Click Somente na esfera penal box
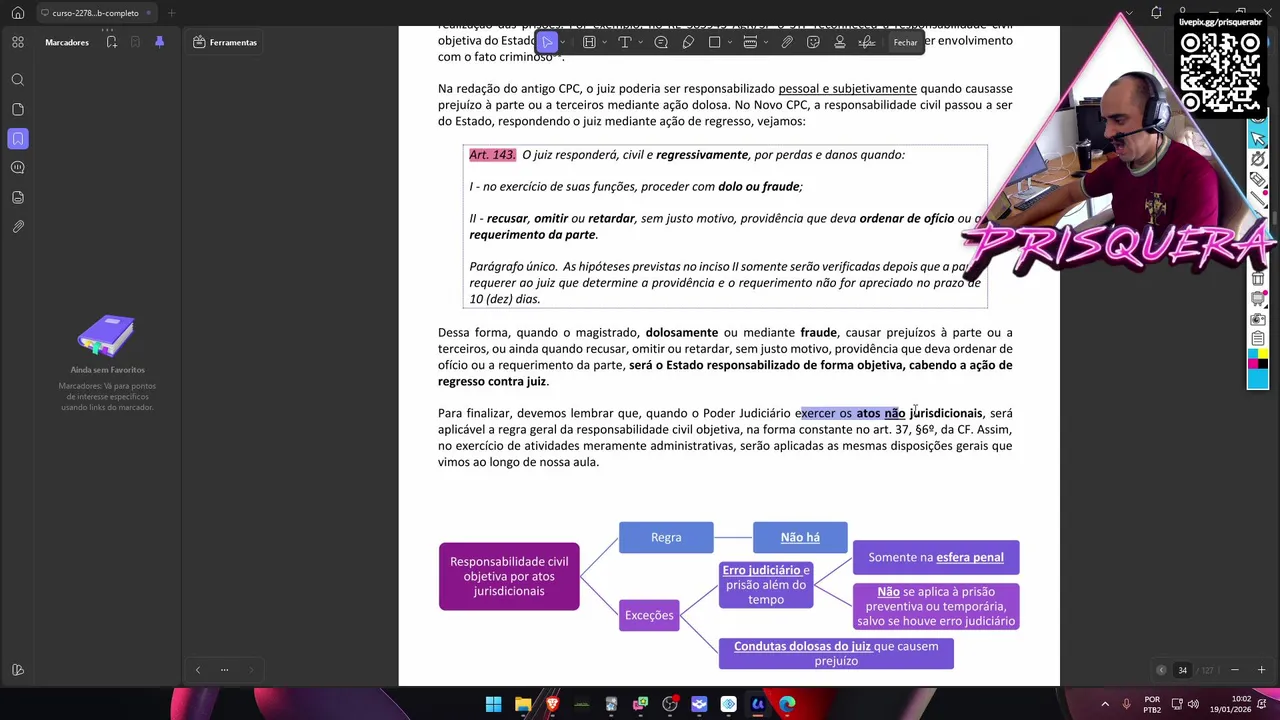The height and width of the screenshot is (720, 1280). (x=936, y=557)
